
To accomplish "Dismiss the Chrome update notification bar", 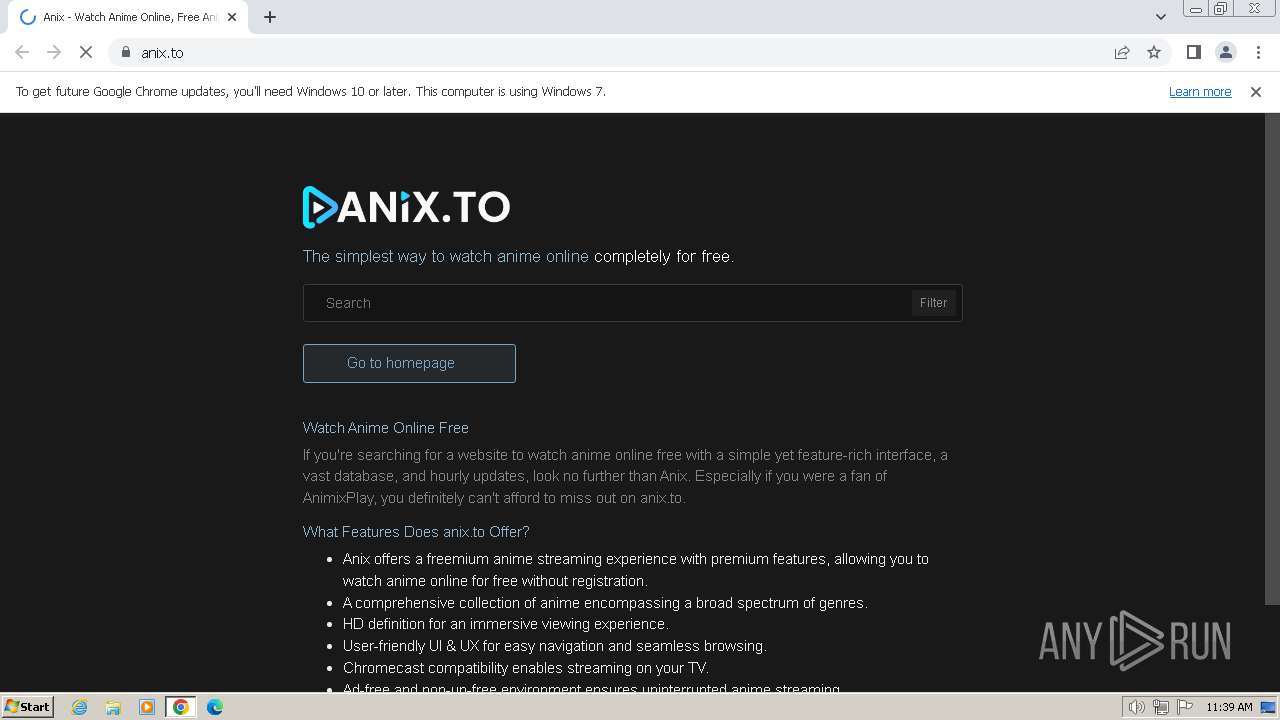I will 1256,91.
